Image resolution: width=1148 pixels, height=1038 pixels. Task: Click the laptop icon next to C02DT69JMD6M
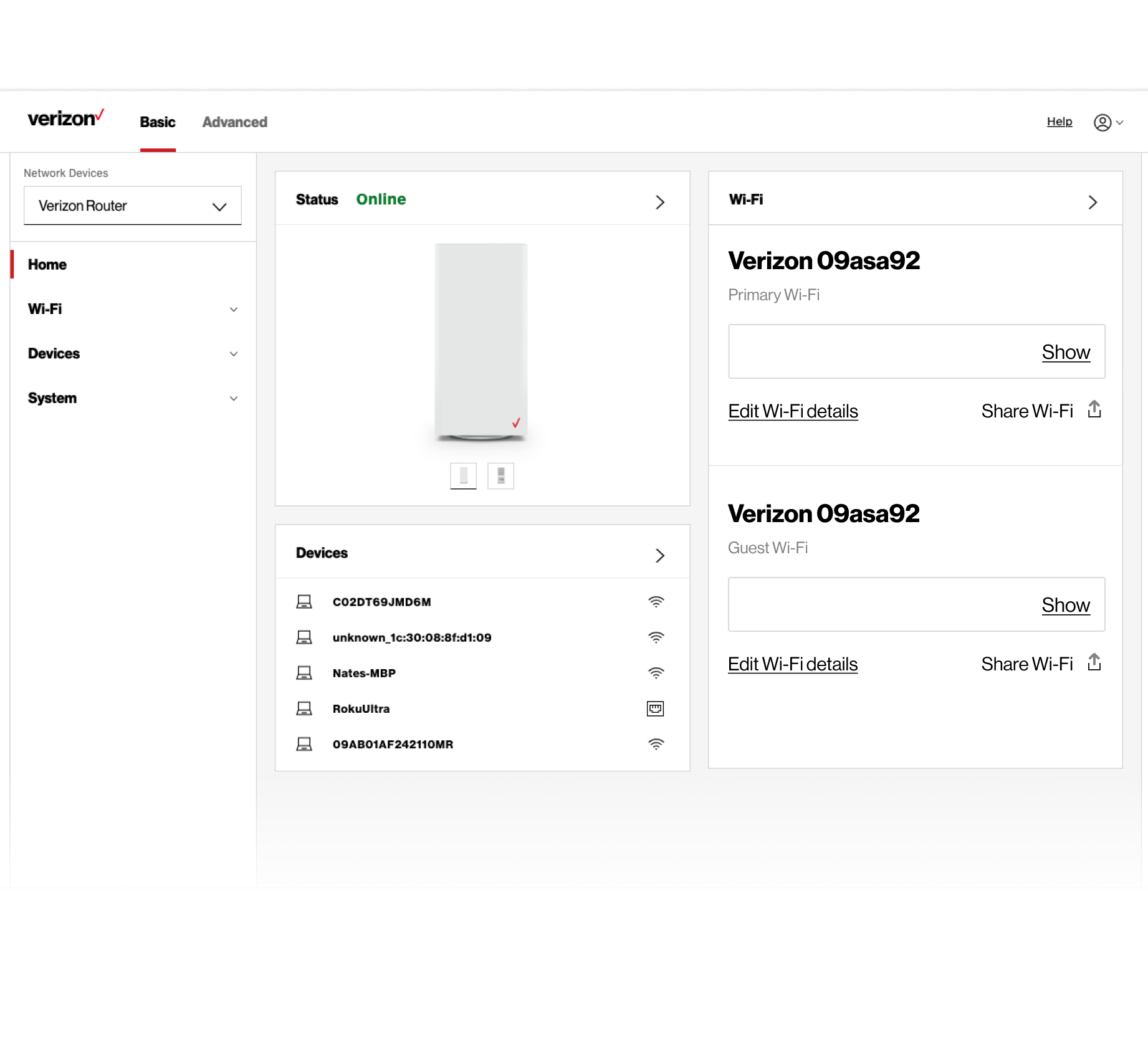click(x=304, y=602)
